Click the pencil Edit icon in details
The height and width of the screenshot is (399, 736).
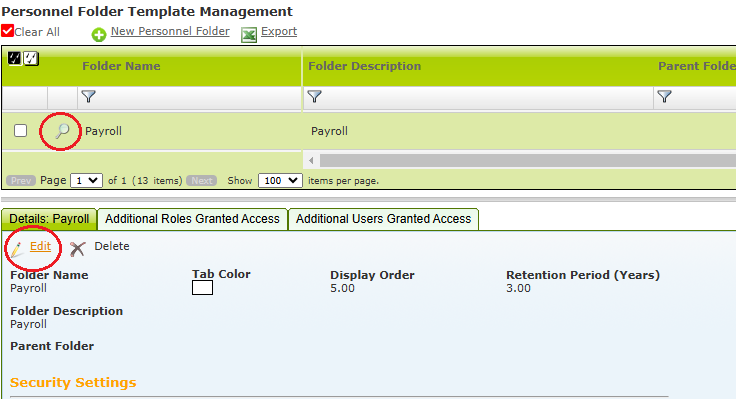(x=17, y=249)
